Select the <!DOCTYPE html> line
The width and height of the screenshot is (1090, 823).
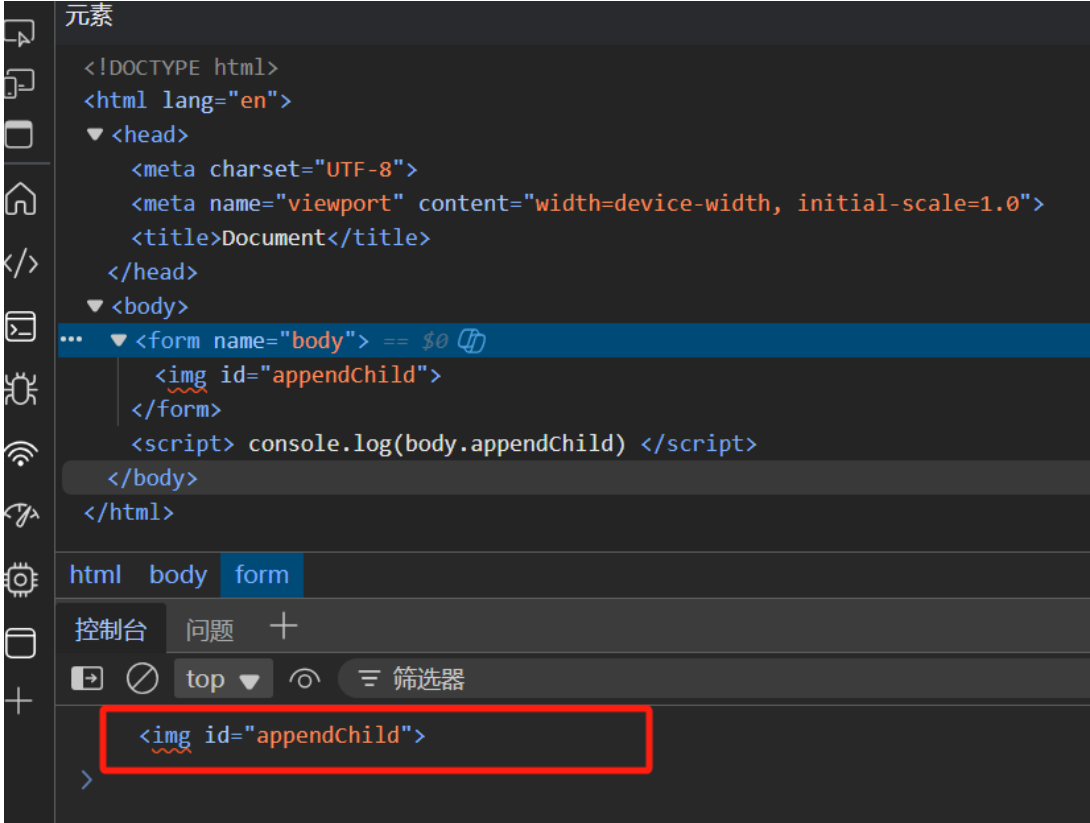pos(181,67)
